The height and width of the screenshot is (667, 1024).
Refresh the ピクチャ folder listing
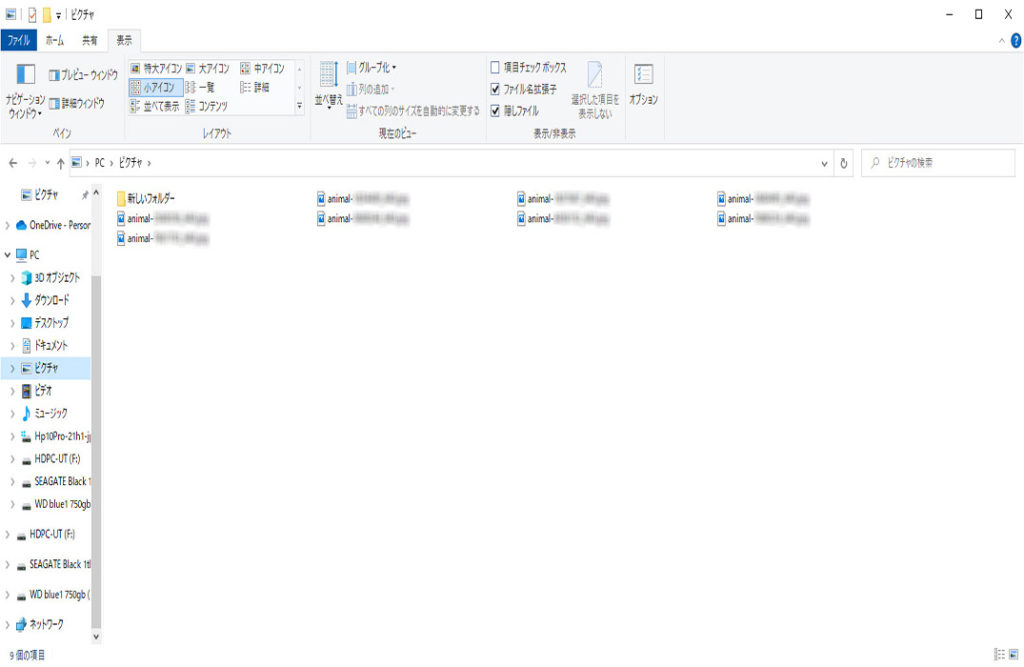click(x=844, y=163)
